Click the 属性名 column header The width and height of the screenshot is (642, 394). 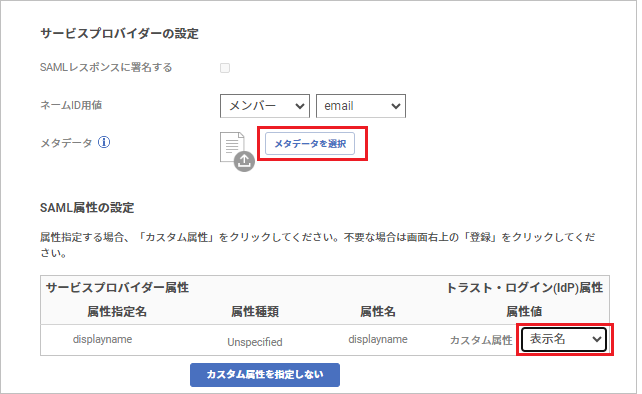coord(378,312)
